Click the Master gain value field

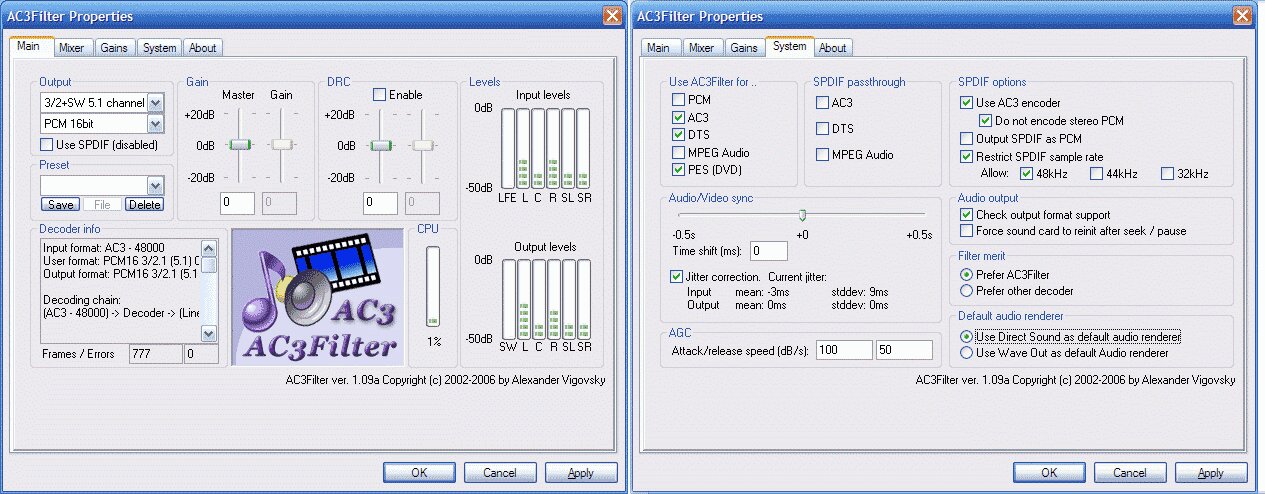pos(238,203)
